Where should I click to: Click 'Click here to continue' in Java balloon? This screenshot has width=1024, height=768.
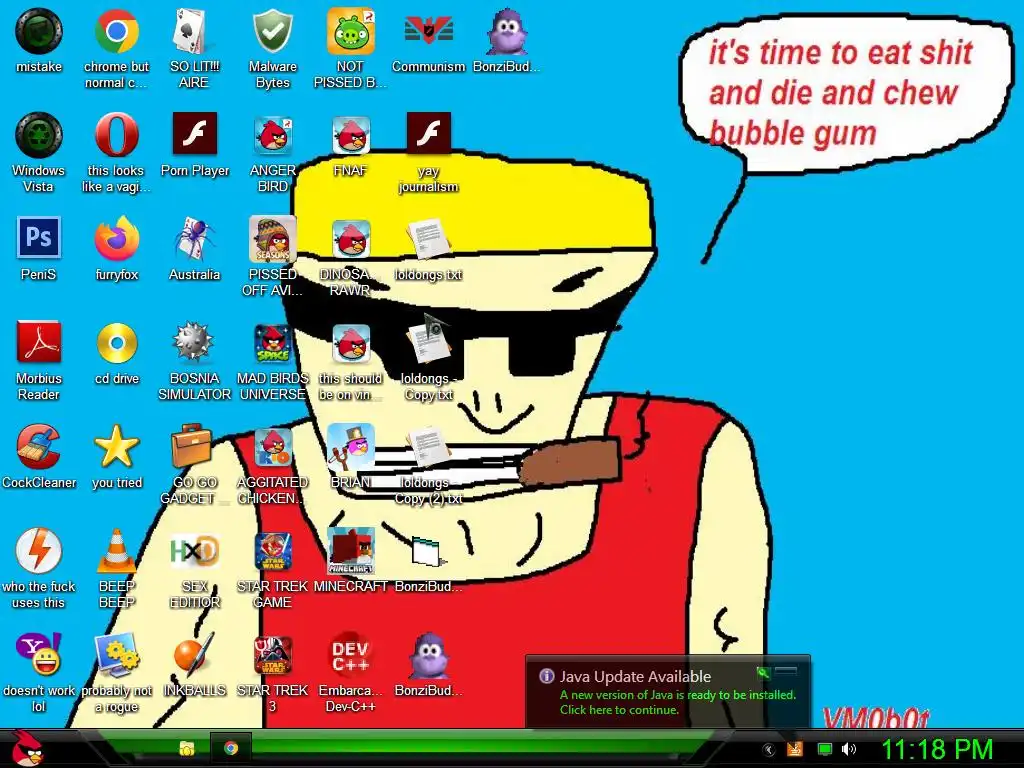(619, 710)
